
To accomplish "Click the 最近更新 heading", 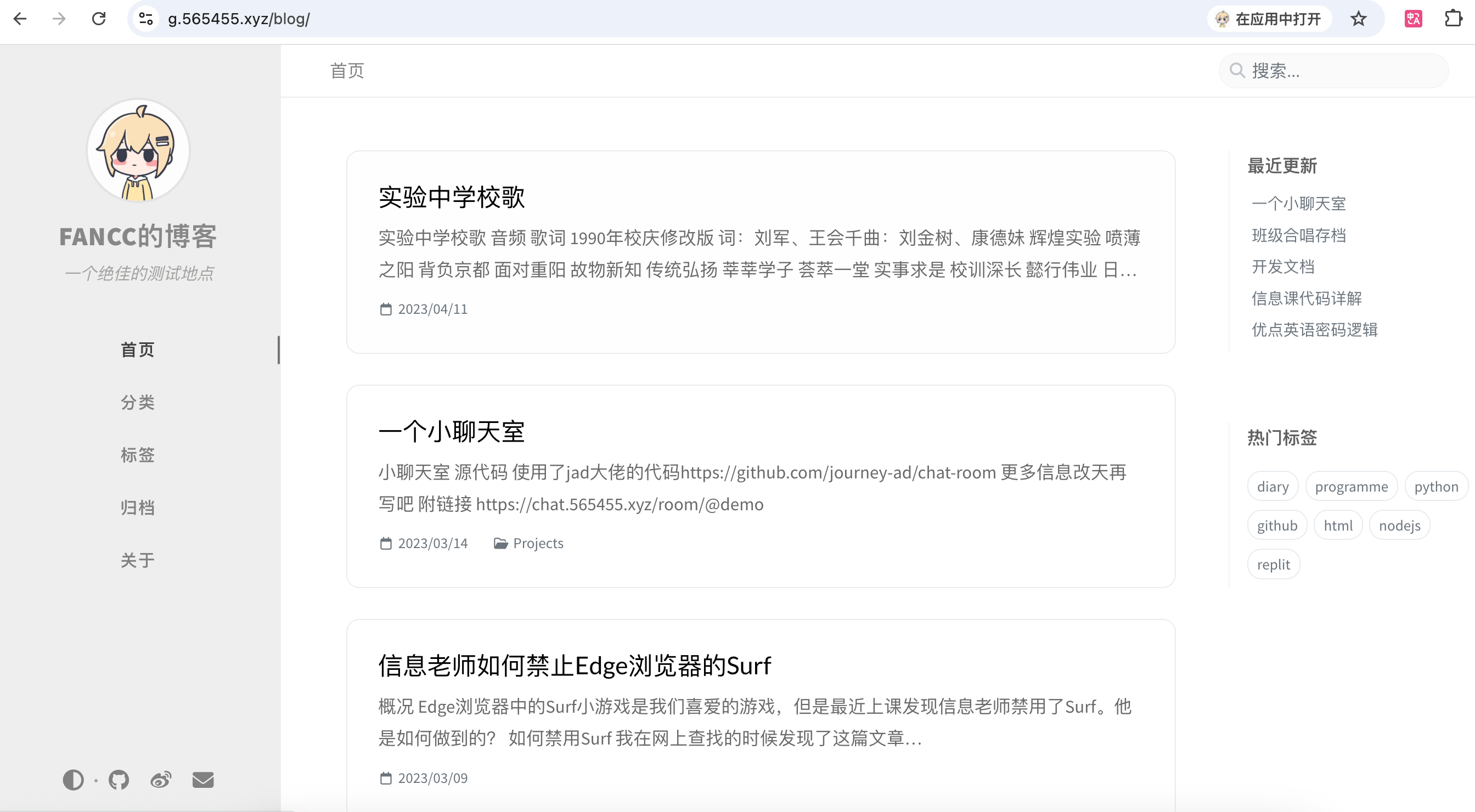I will click(x=1282, y=166).
